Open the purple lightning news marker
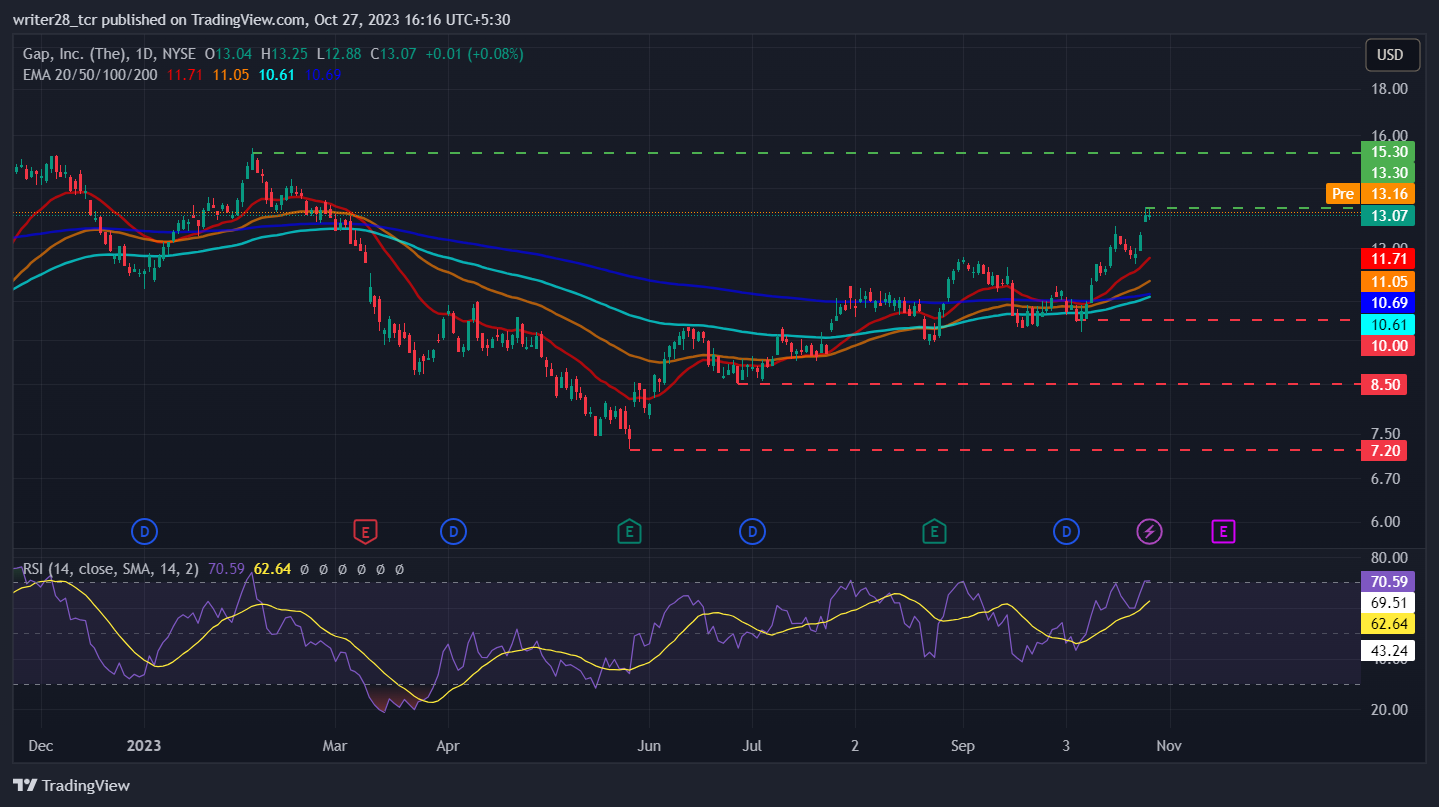The height and width of the screenshot is (807, 1439). (x=1150, y=531)
